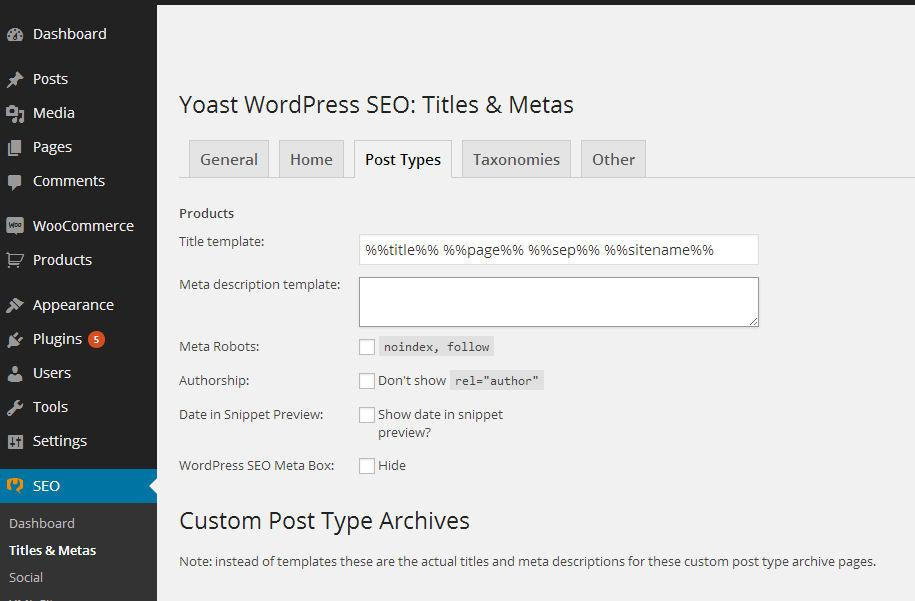Open WooCommerce via its Woo icon

(x=15, y=226)
